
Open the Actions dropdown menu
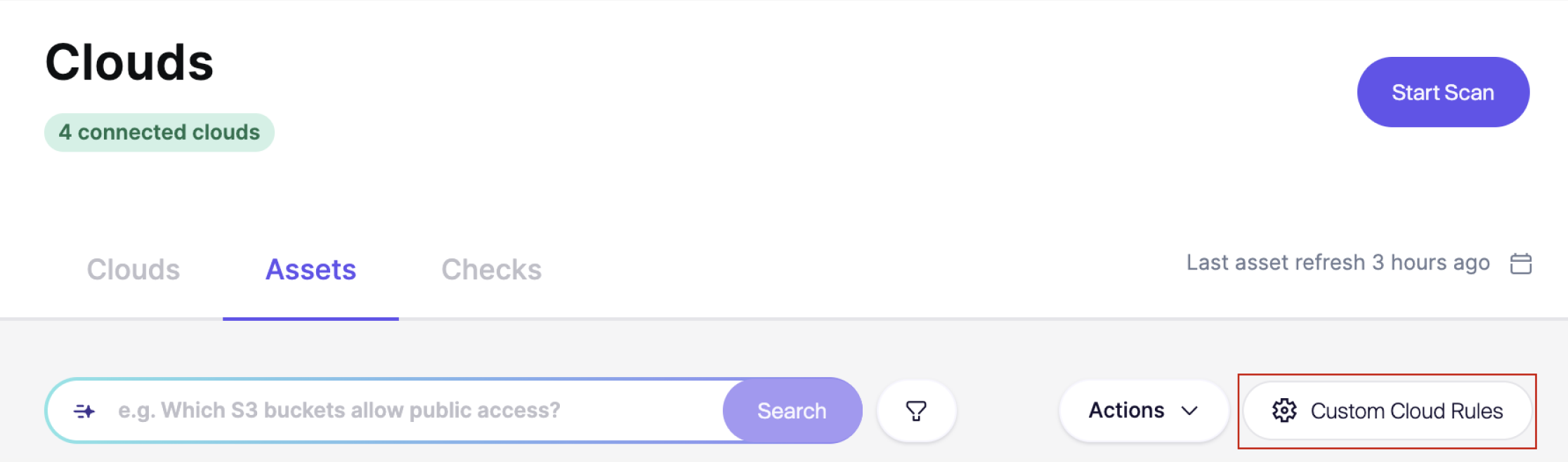pos(1143,411)
